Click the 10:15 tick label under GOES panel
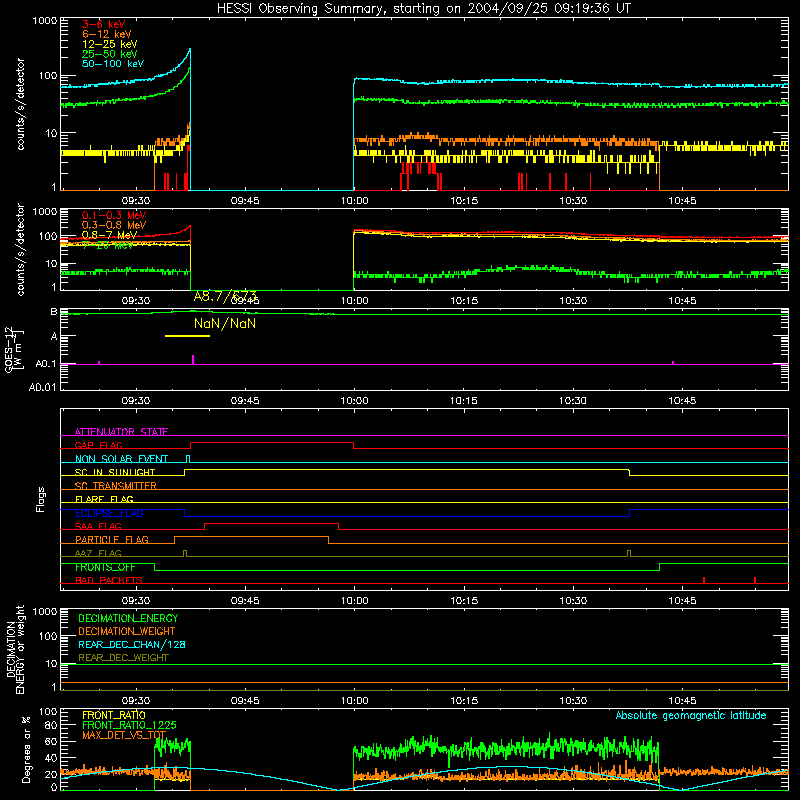800x800 pixels. click(463, 401)
